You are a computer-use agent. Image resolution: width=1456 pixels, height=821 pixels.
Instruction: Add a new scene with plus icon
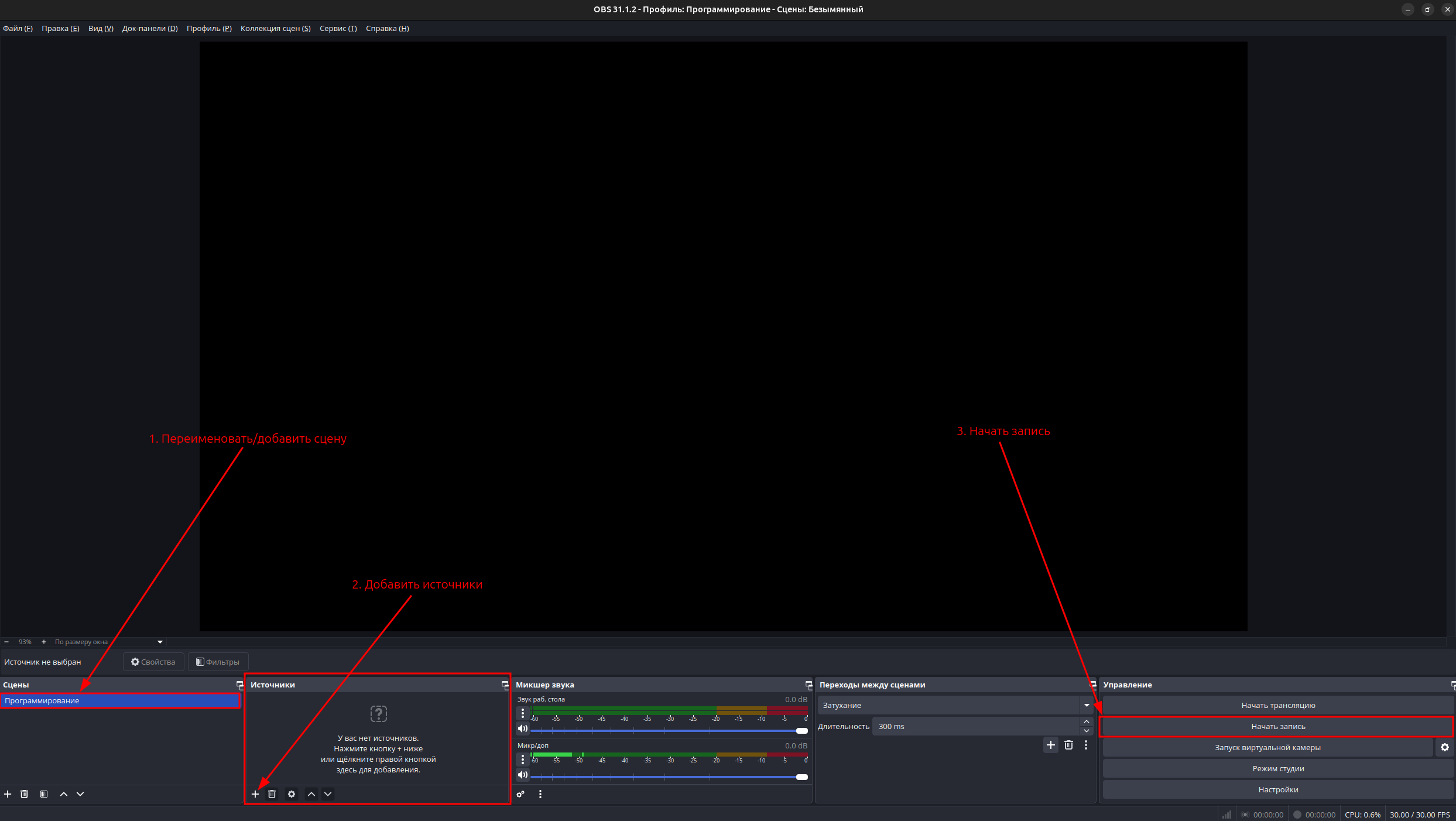point(8,794)
